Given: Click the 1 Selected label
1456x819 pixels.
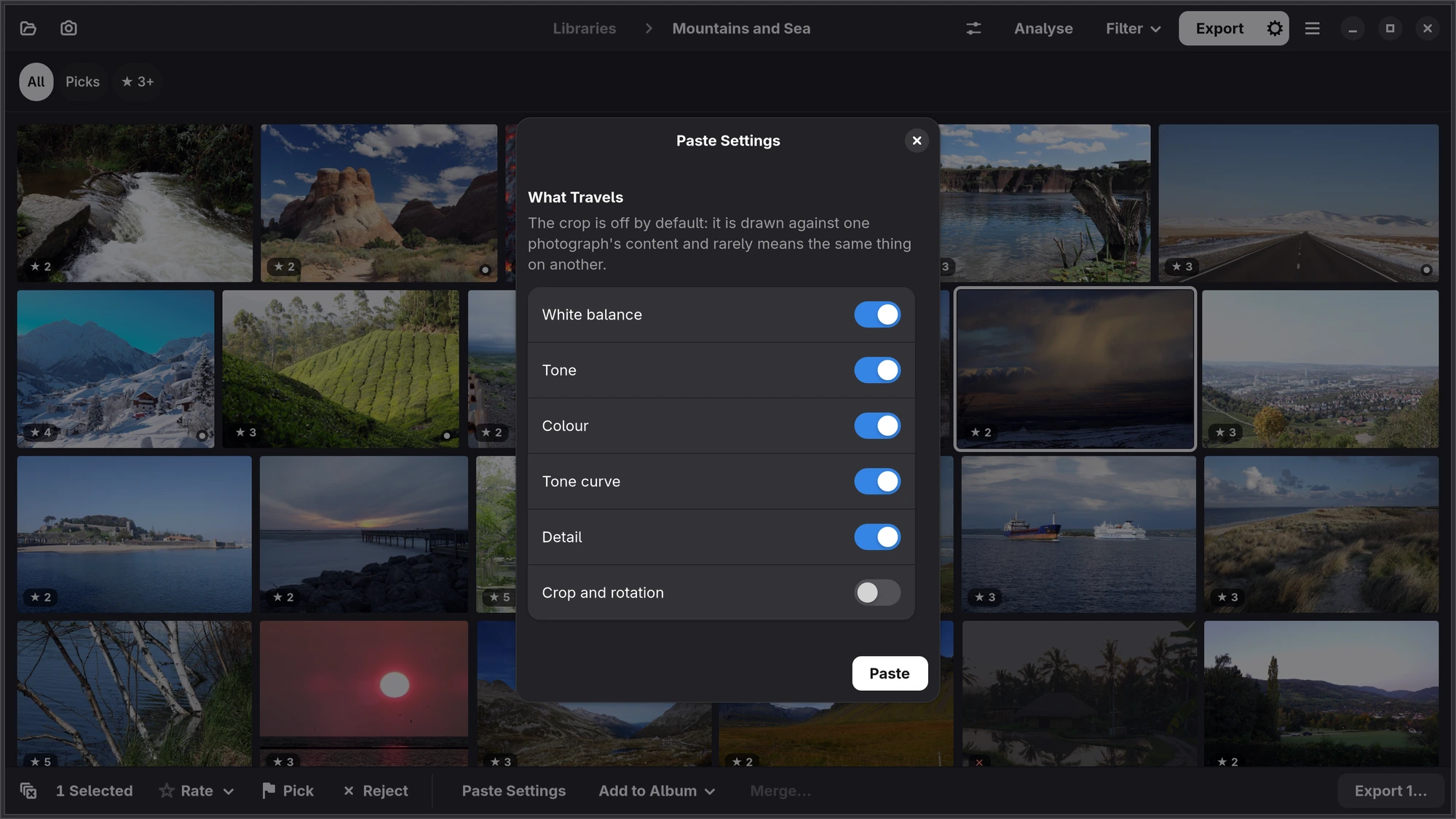Looking at the screenshot, I should pos(94,791).
